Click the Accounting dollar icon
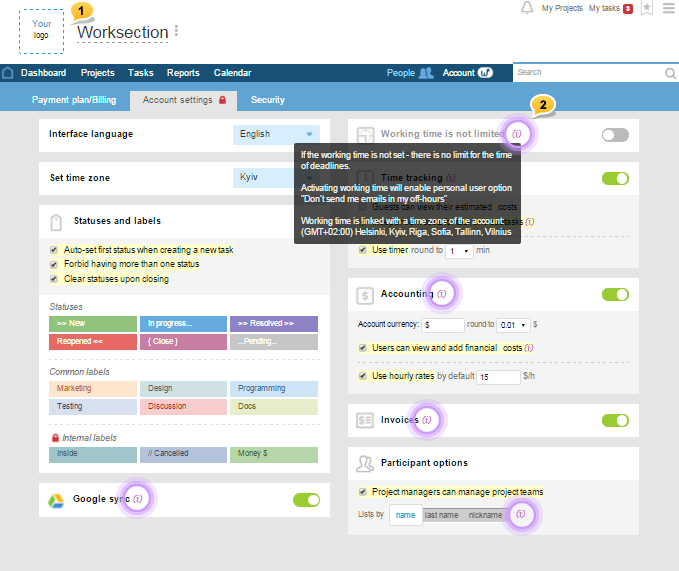Image resolution: width=679 pixels, height=571 pixels. point(365,296)
